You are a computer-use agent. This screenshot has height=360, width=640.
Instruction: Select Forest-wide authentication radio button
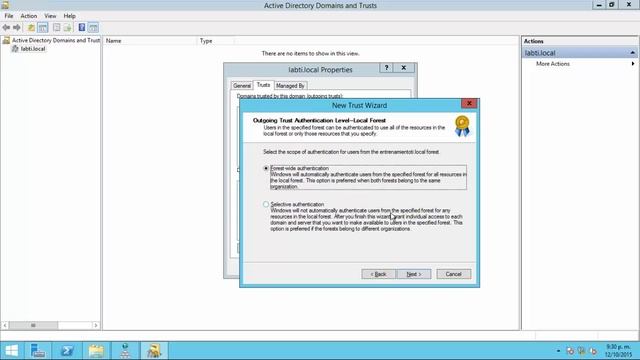pyautogui.click(x=266, y=168)
